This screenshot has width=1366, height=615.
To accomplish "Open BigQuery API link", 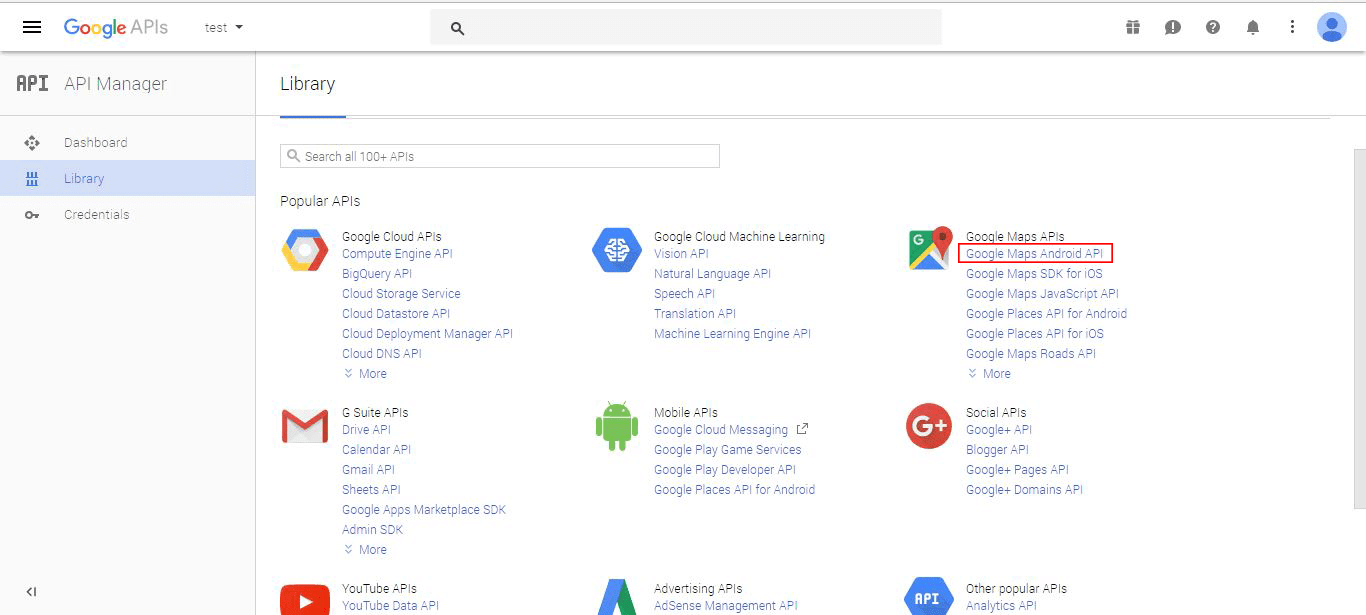I will point(377,274).
